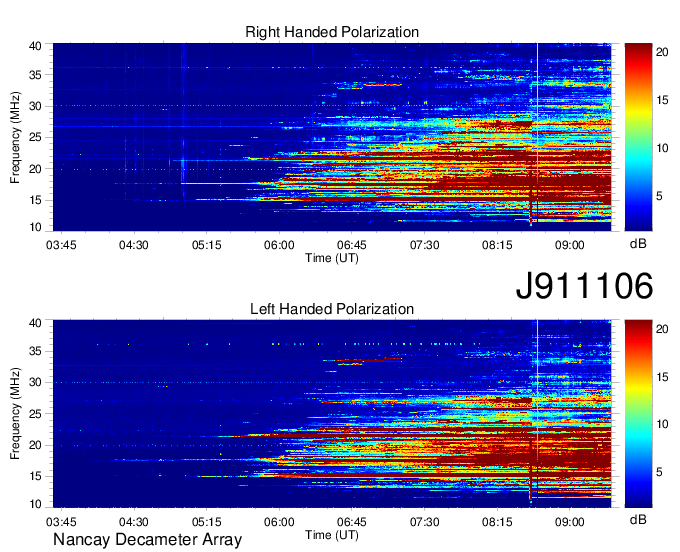
Task: Click the 5 value on the bottom color bar
Action: (659, 472)
